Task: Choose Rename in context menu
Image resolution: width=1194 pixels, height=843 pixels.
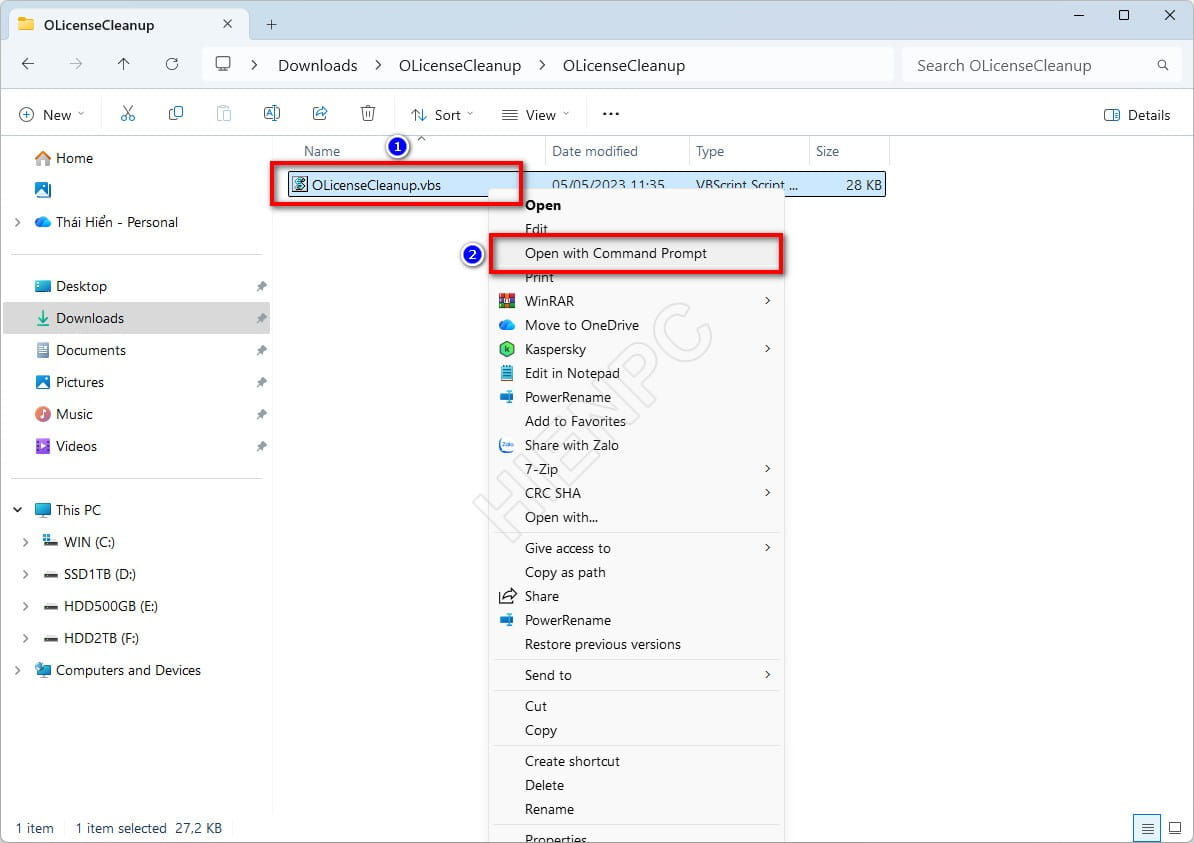Action: point(636,809)
